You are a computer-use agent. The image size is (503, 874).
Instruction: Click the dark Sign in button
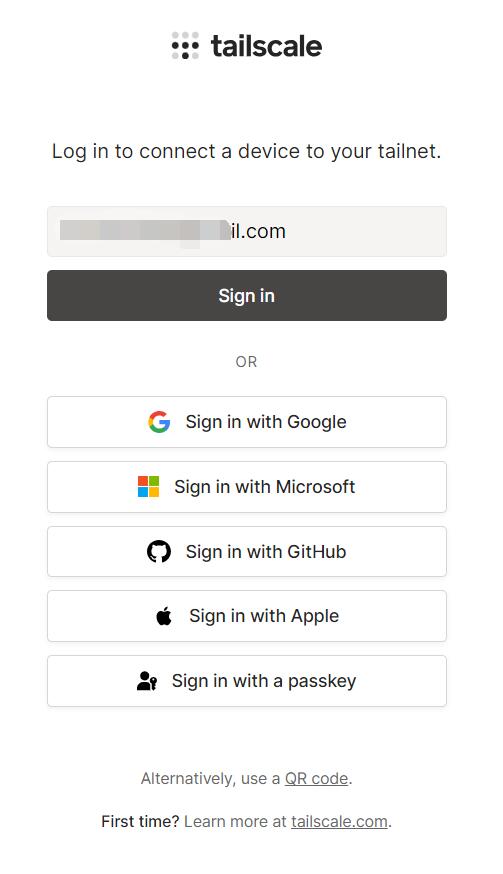[x=246, y=295]
